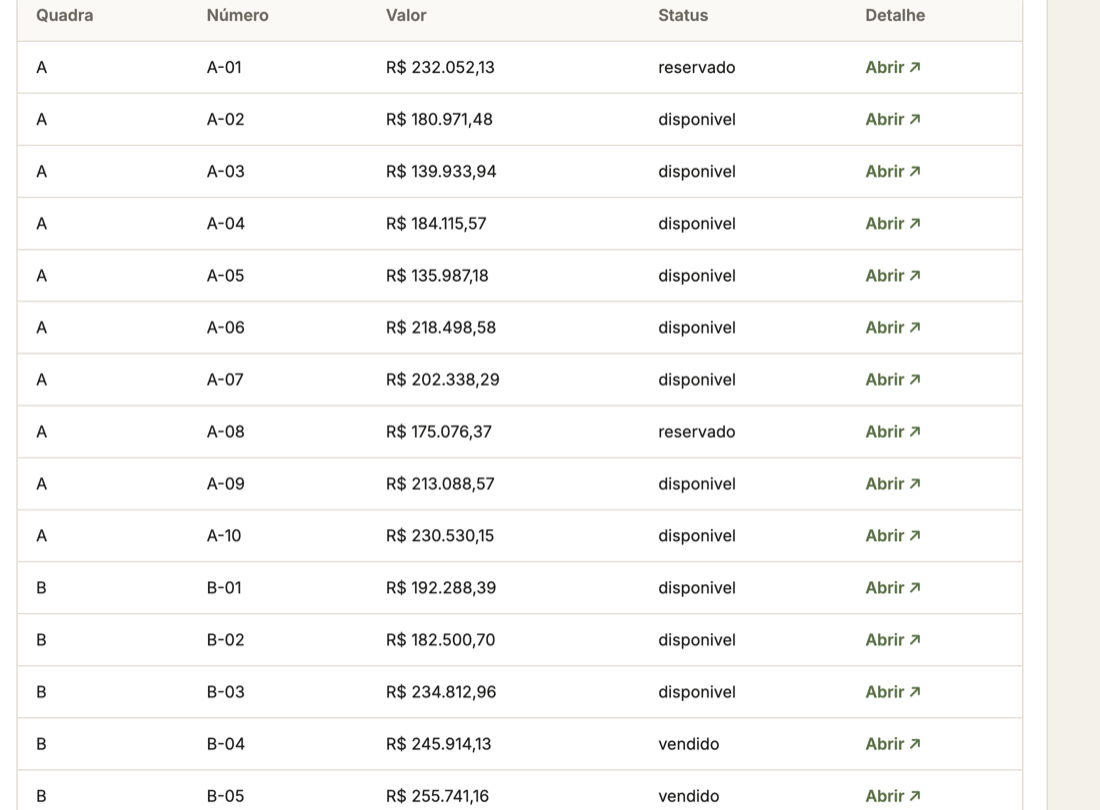Select the price R$ 202.338,29
Screen dimensions: 1100x810
click(443, 379)
